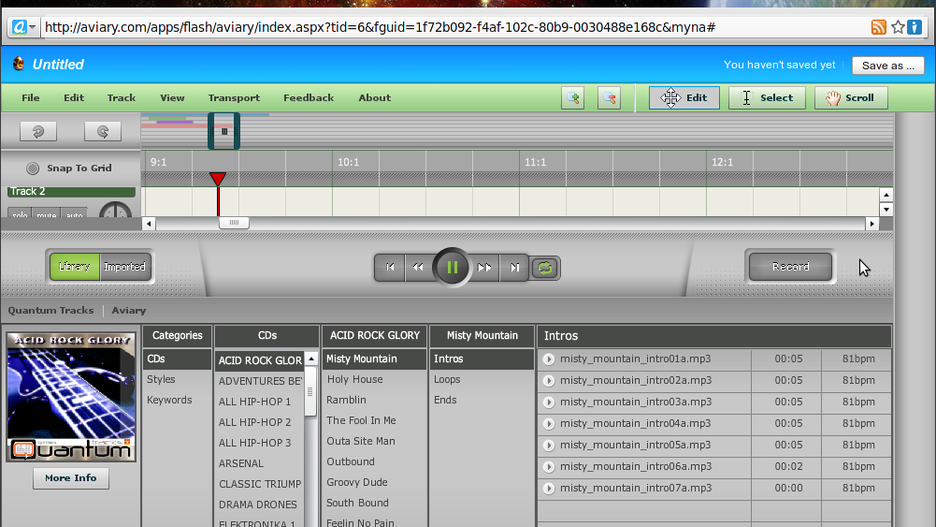Click the timeline scroll left arrow

tap(149, 223)
